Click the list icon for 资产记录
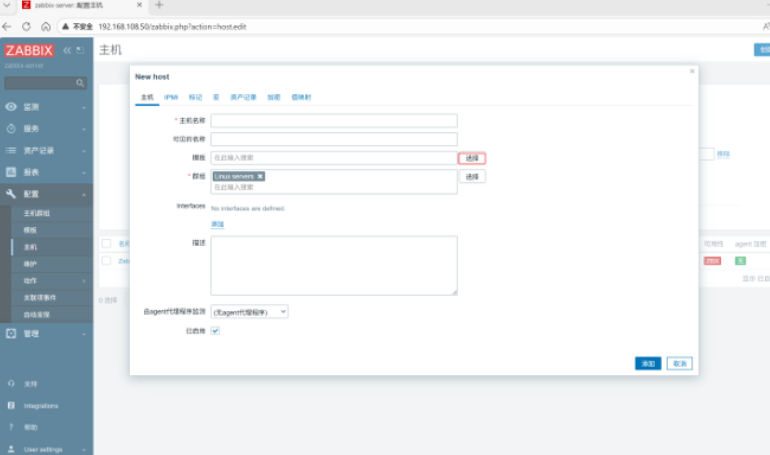Image resolution: width=770 pixels, height=455 pixels. [11, 150]
